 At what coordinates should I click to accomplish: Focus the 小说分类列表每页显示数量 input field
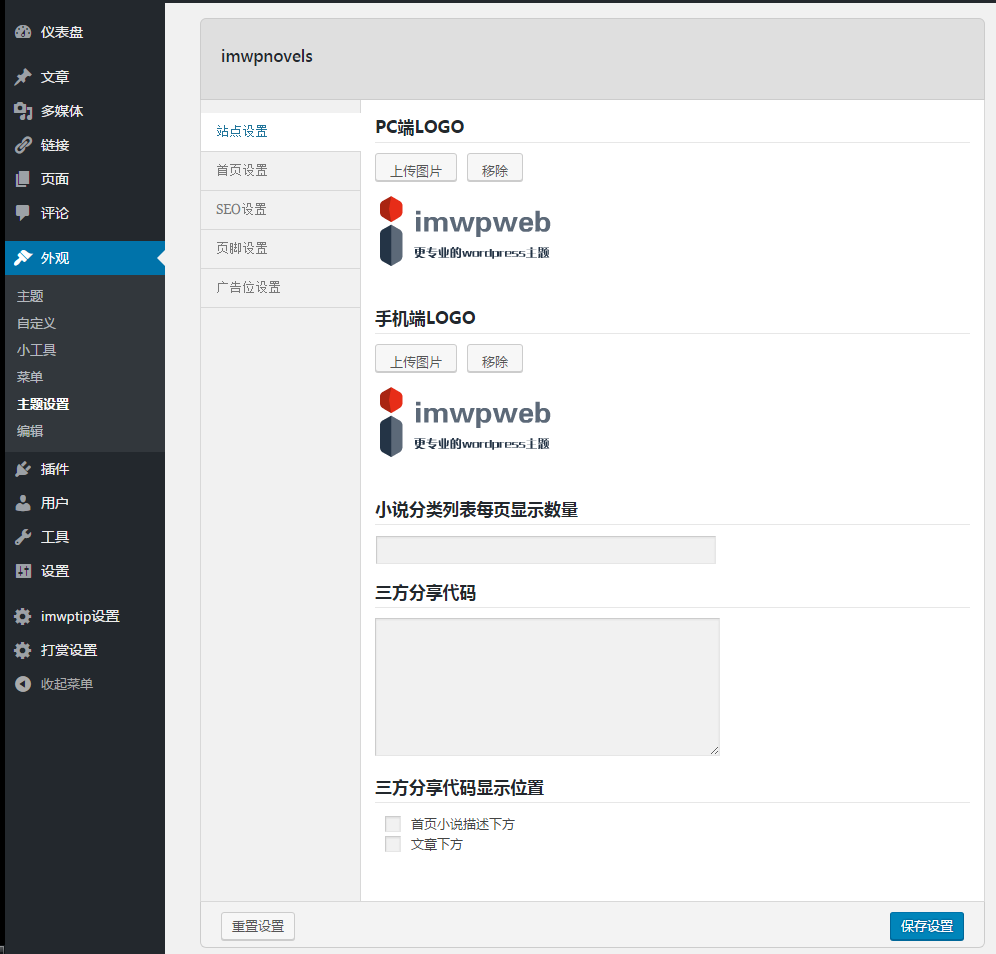pyautogui.click(x=546, y=550)
